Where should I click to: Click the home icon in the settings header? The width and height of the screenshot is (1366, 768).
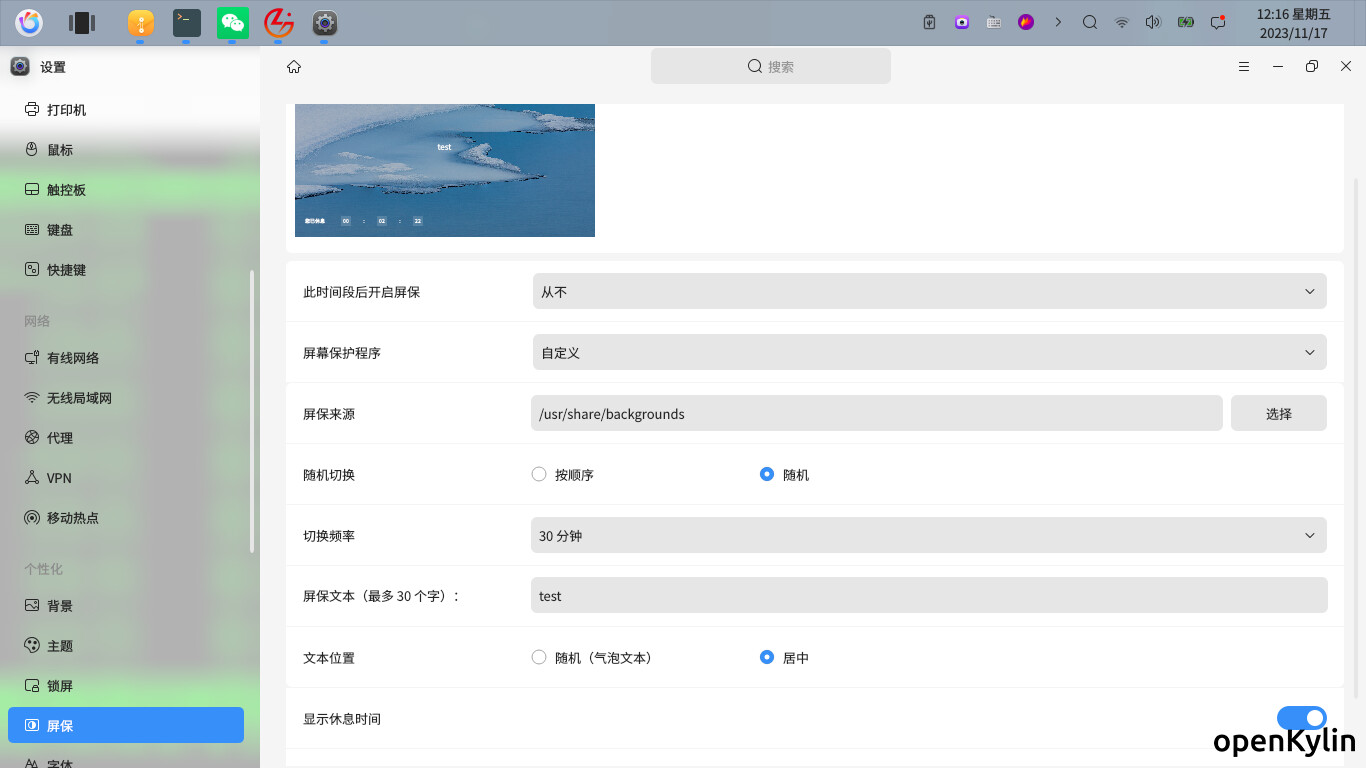coord(294,67)
